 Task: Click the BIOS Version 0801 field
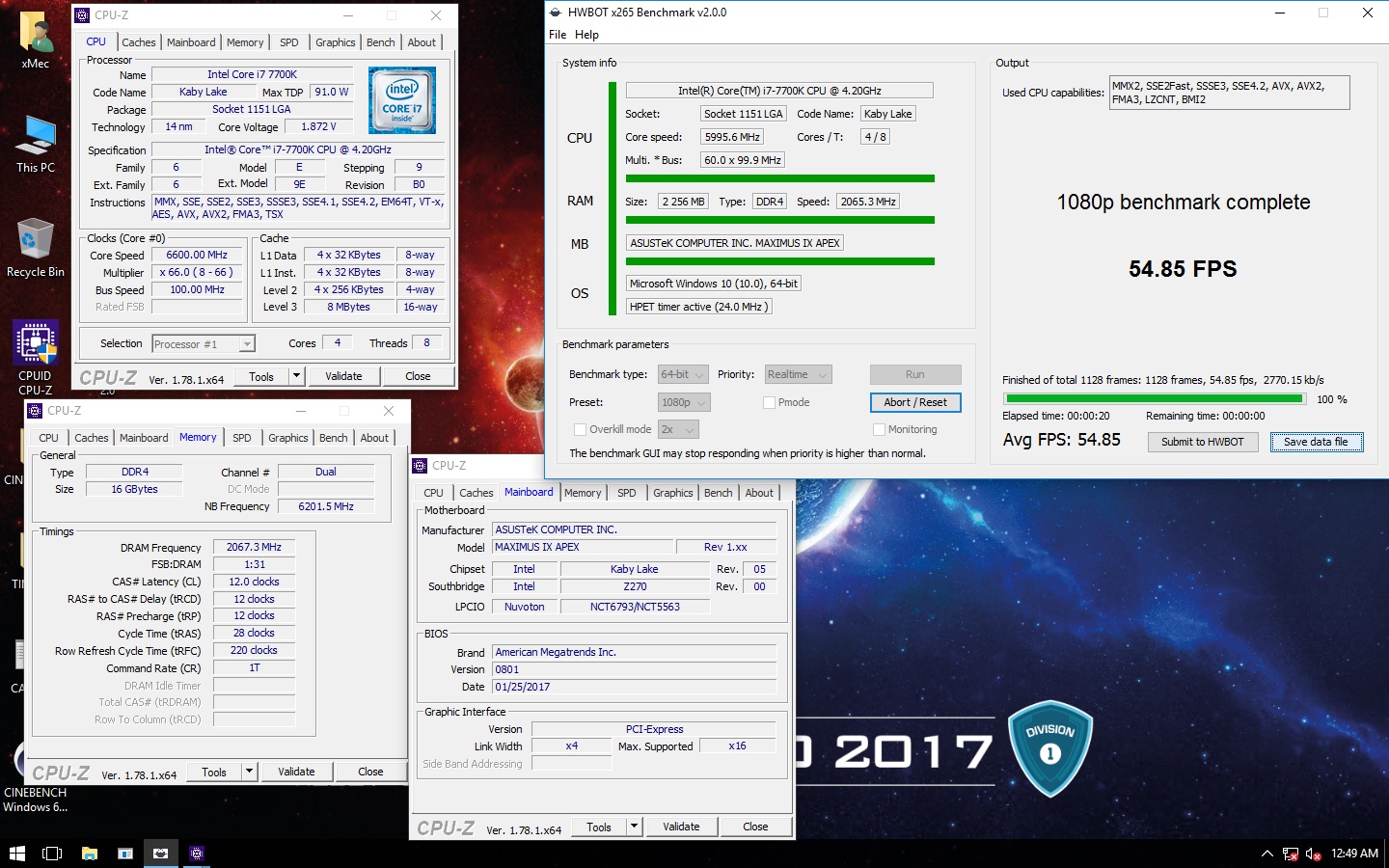[x=634, y=669]
